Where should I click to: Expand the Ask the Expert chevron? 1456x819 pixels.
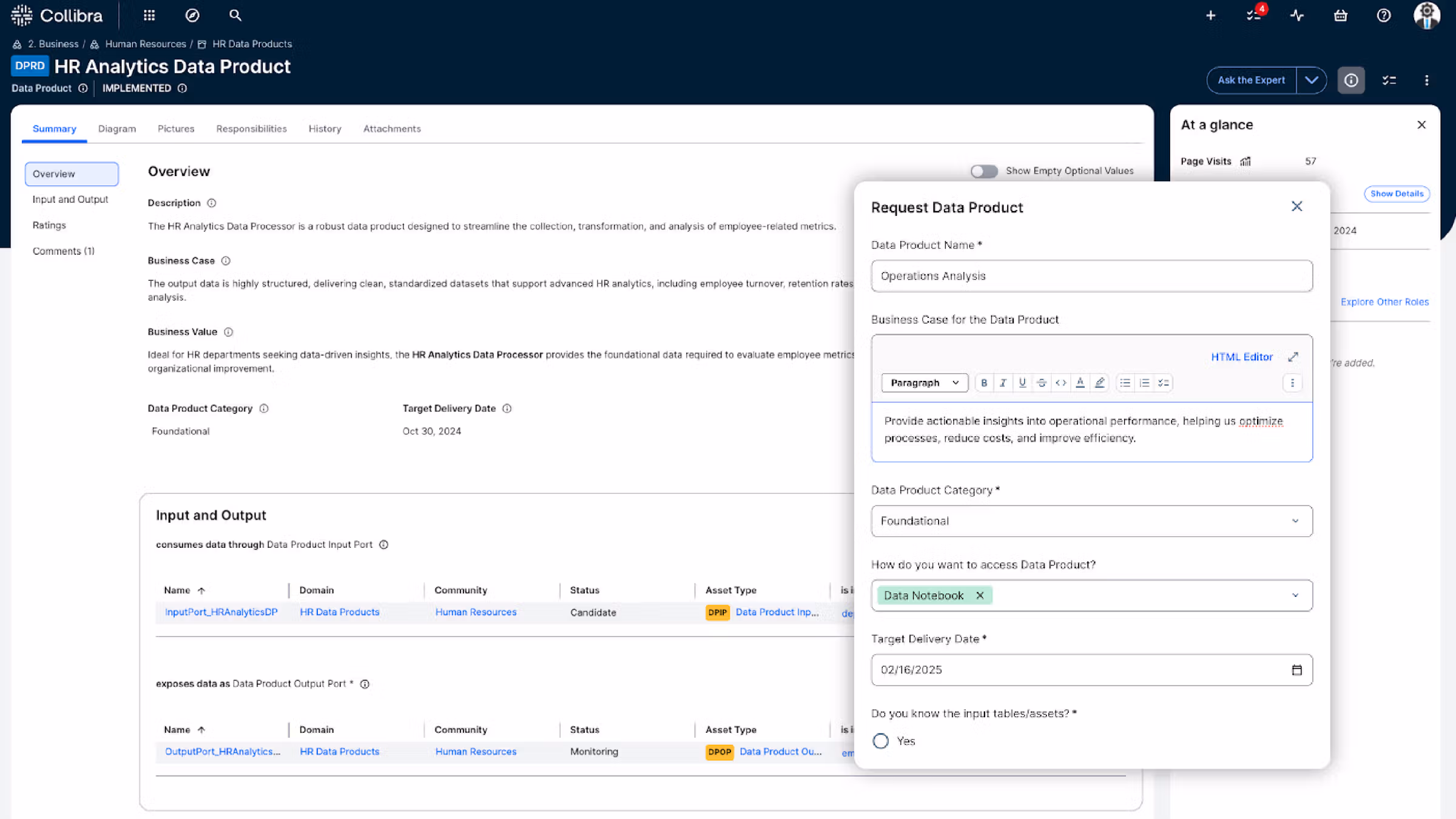[1312, 80]
